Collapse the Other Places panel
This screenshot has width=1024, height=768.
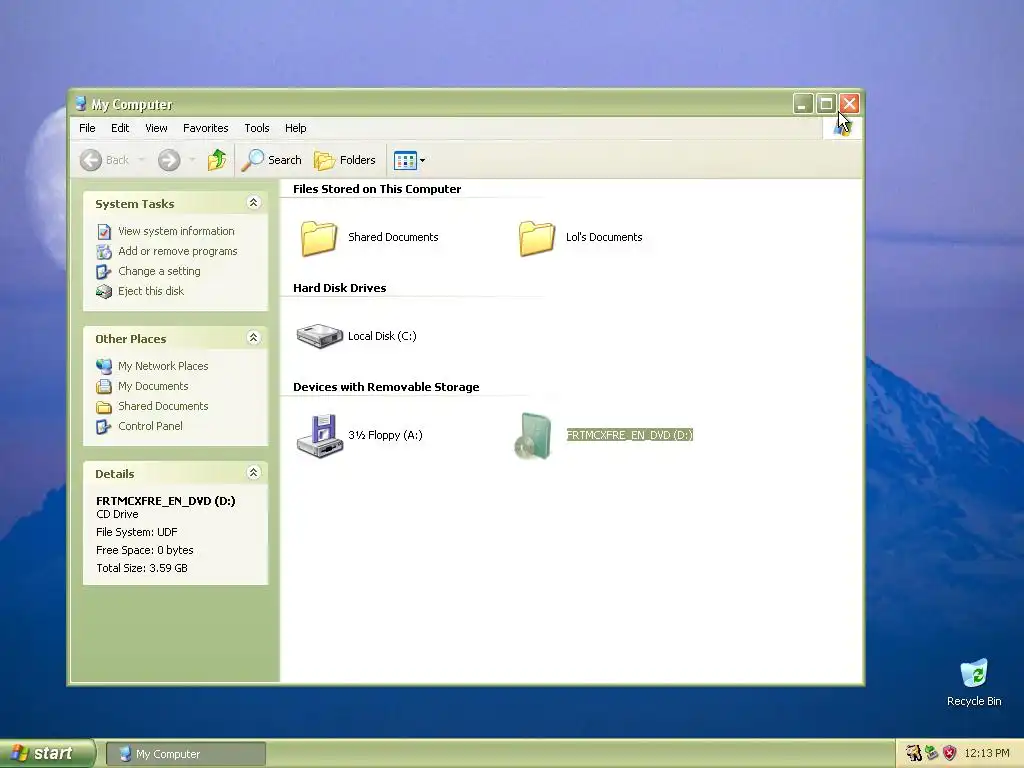(x=253, y=338)
